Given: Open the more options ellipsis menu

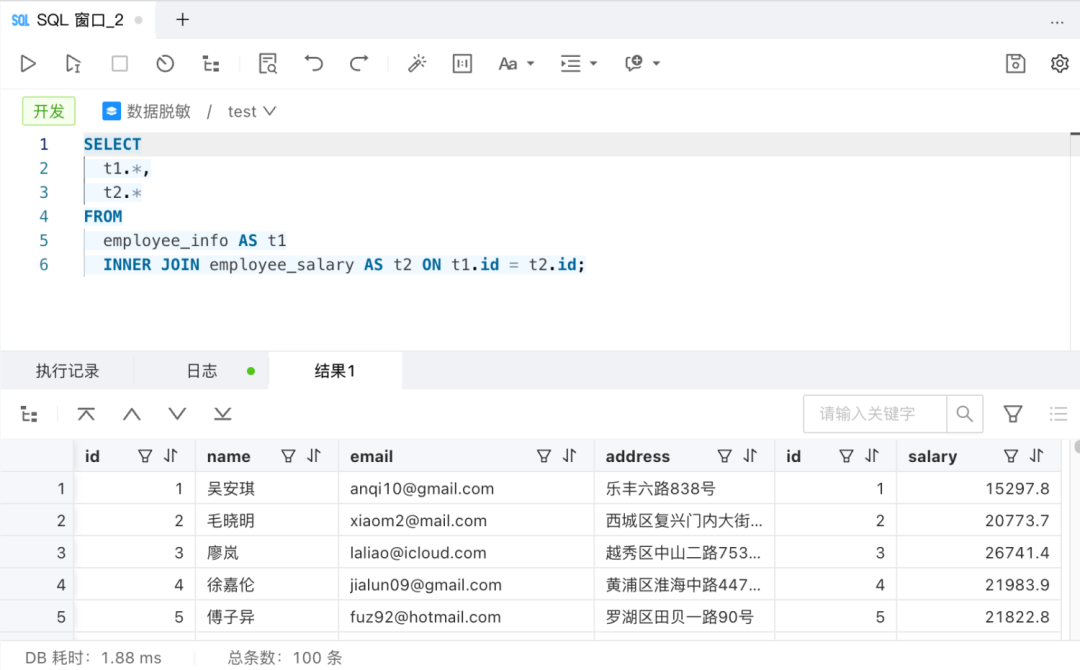Looking at the screenshot, I should click(1057, 23).
